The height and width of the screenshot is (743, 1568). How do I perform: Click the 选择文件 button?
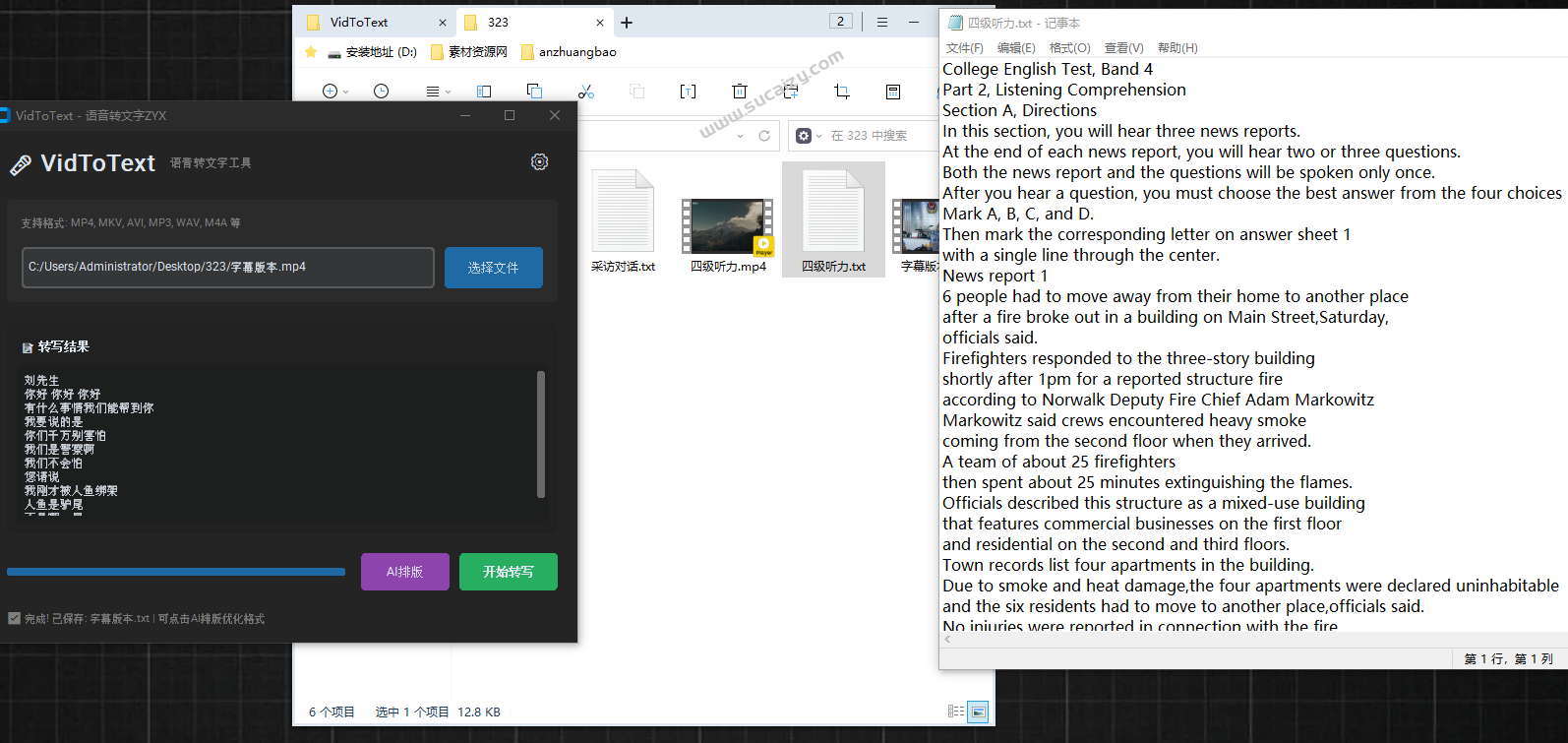pos(493,268)
